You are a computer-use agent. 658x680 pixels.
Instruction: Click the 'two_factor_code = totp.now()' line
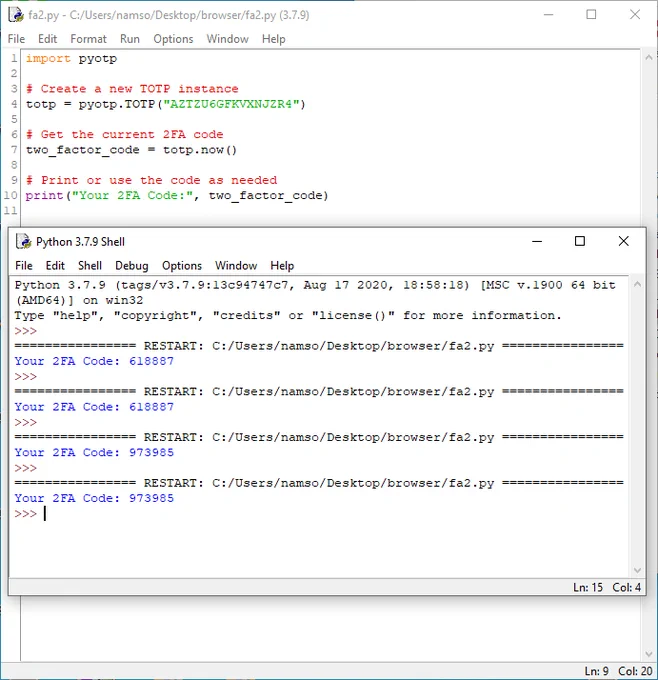(x=131, y=150)
